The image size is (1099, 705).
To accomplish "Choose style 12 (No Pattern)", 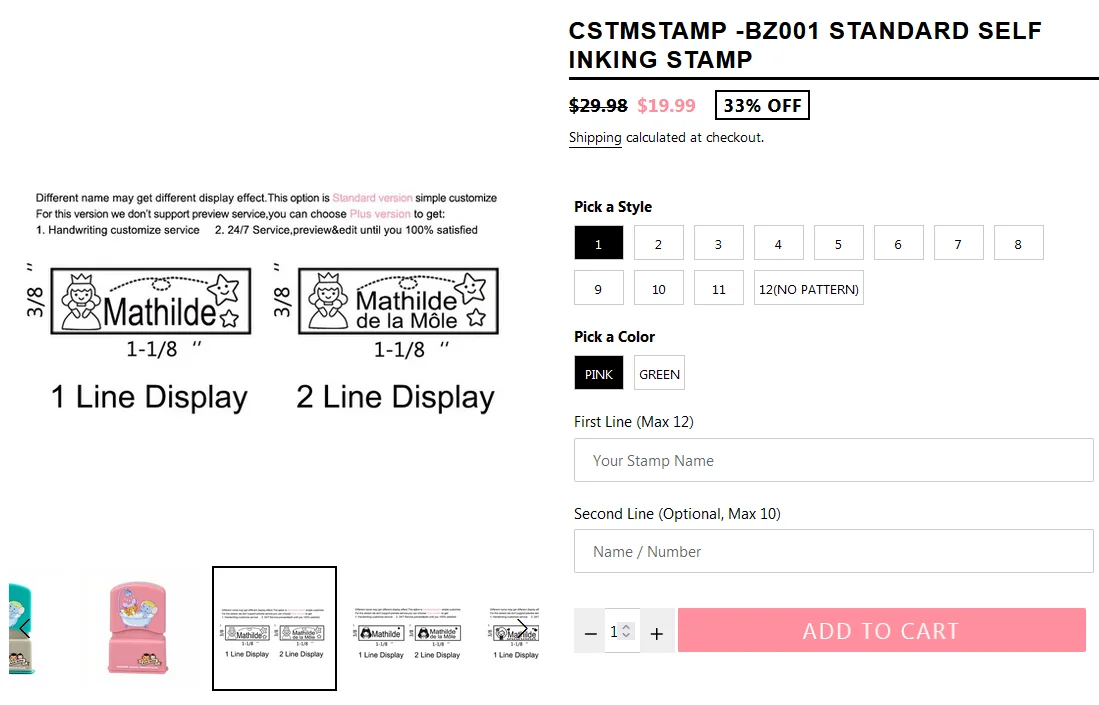I will (808, 288).
